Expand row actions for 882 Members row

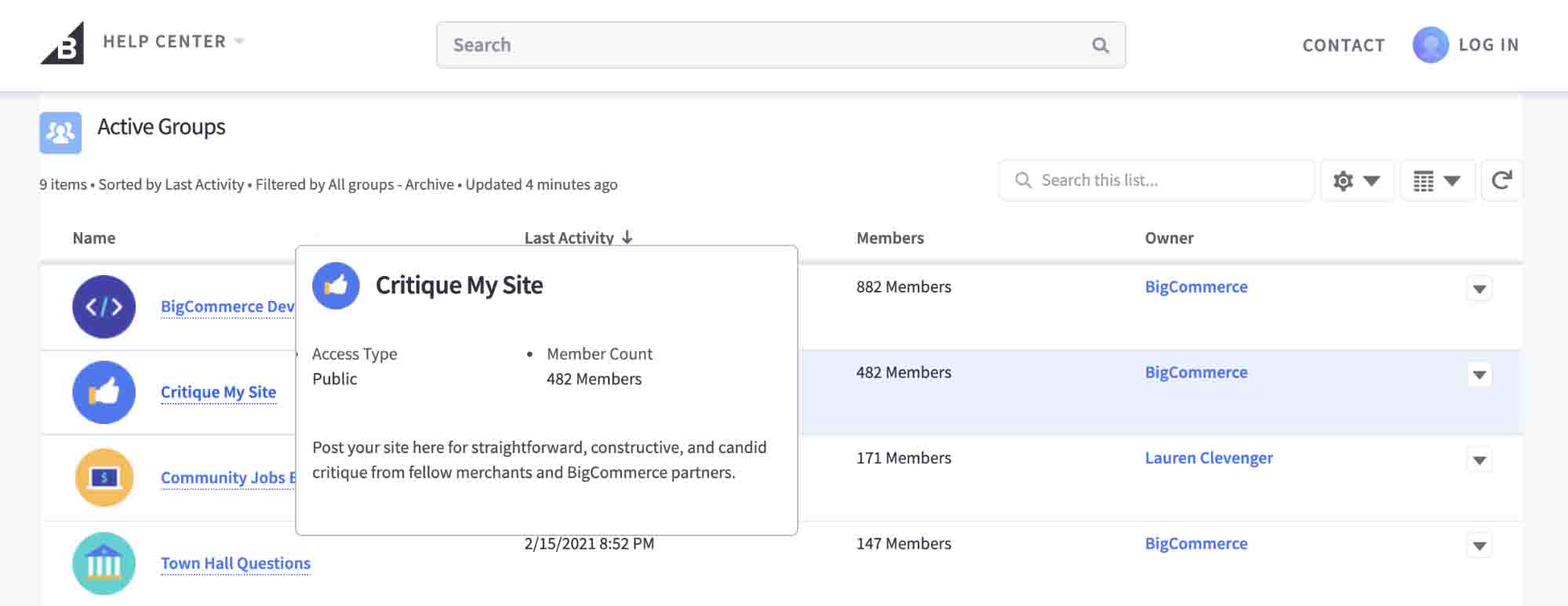1479,288
